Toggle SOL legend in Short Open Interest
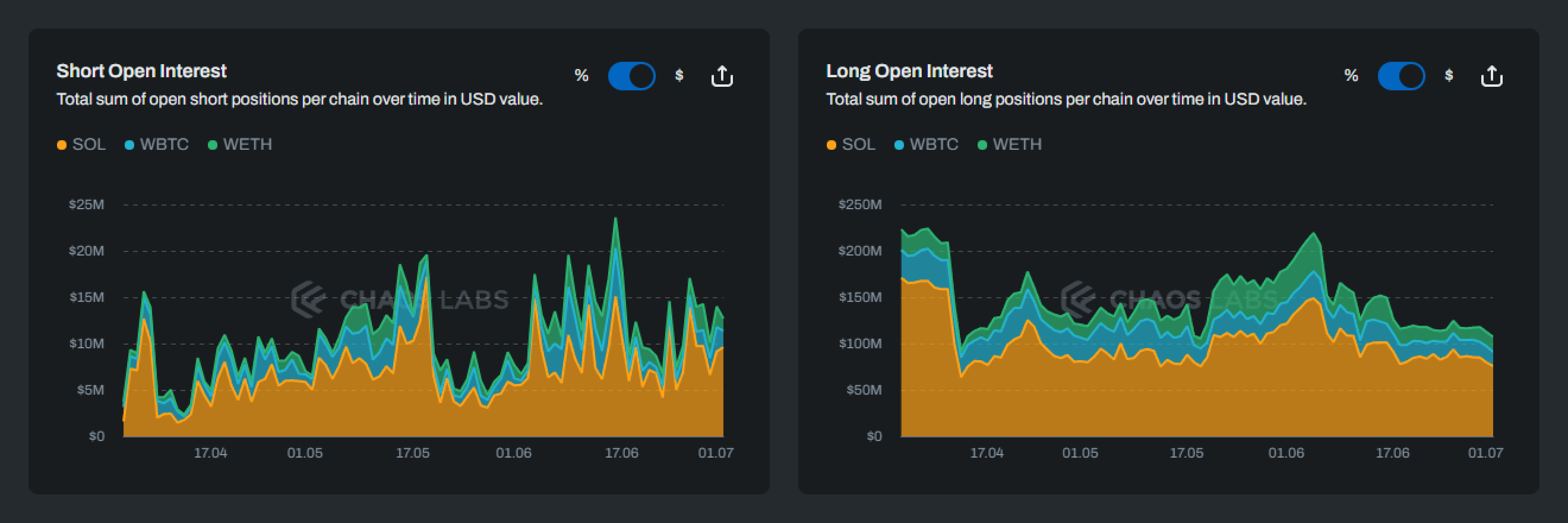 coord(81,144)
